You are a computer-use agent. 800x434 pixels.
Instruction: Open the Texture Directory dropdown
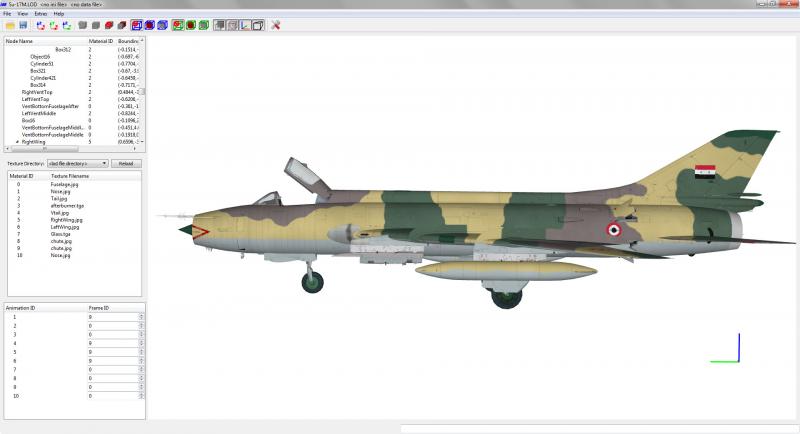point(78,164)
